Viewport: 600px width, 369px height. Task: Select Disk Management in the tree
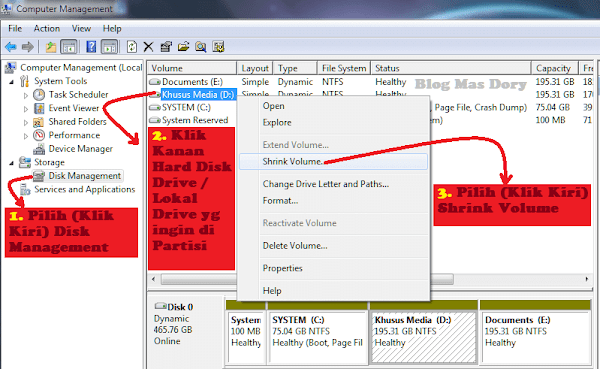point(84,176)
